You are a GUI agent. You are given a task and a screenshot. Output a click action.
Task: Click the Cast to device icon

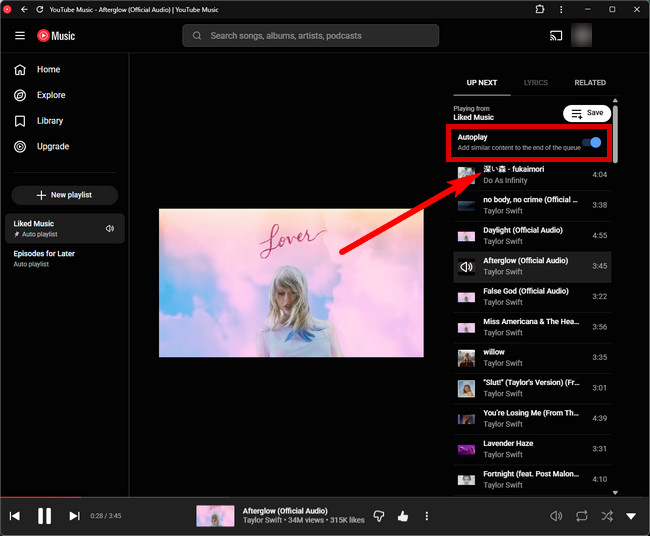(556, 36)
